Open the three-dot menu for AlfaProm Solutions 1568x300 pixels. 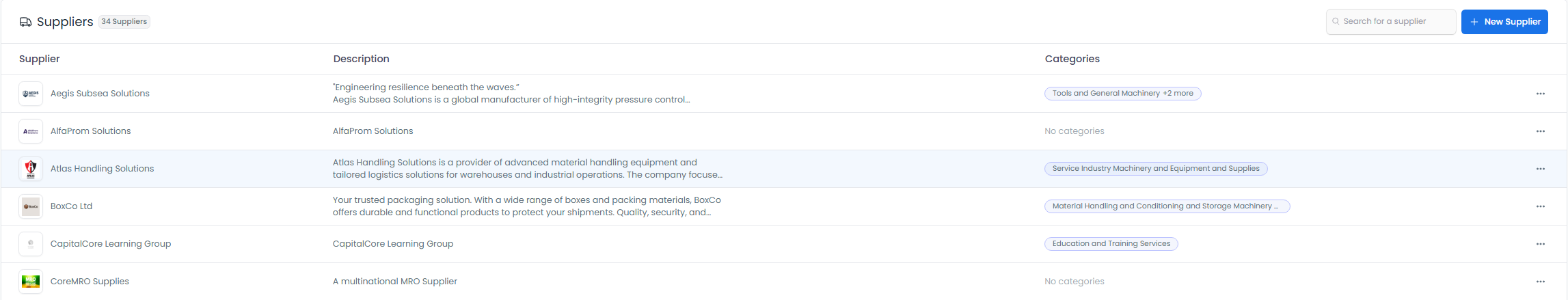click(x=1540, y=131)
